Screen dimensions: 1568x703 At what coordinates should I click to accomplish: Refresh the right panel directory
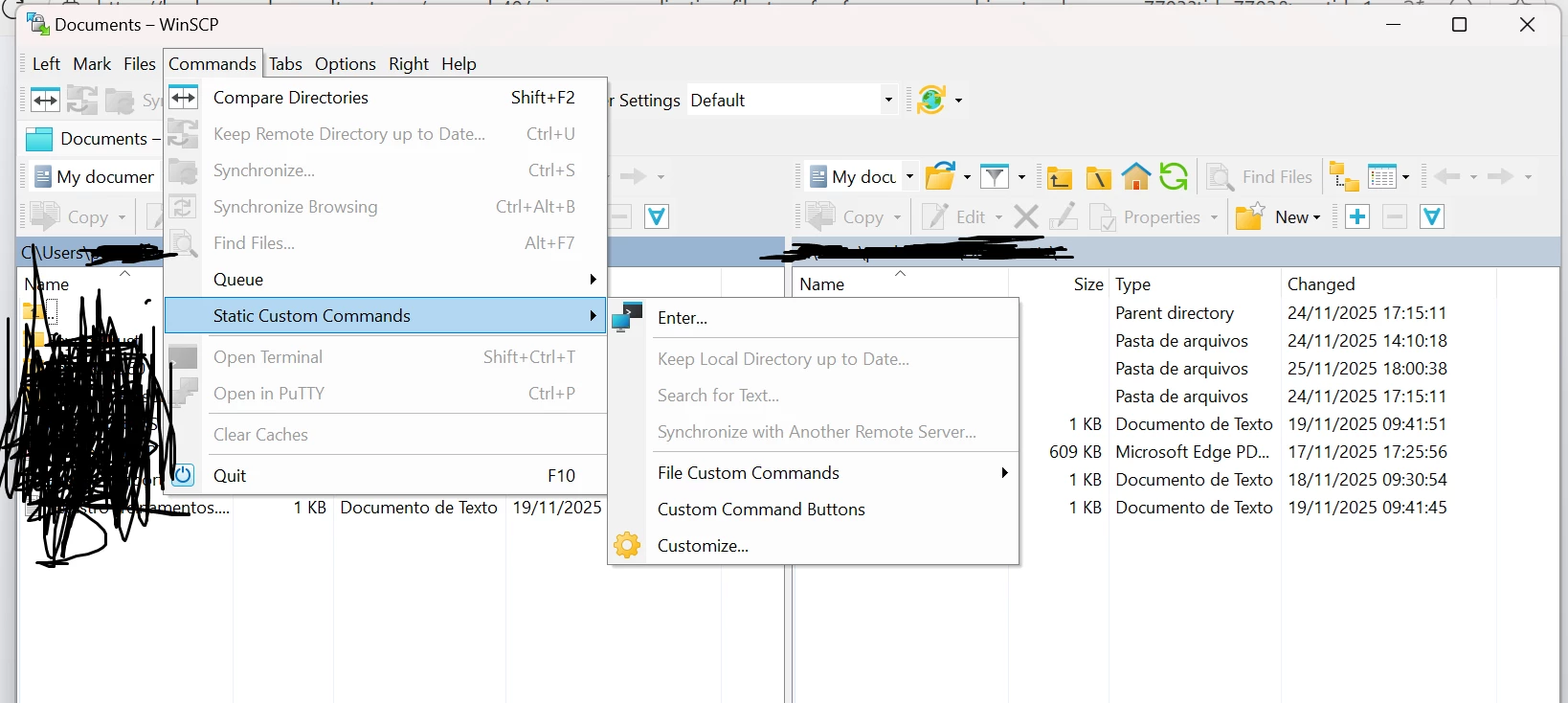[x=1174, y=177]
